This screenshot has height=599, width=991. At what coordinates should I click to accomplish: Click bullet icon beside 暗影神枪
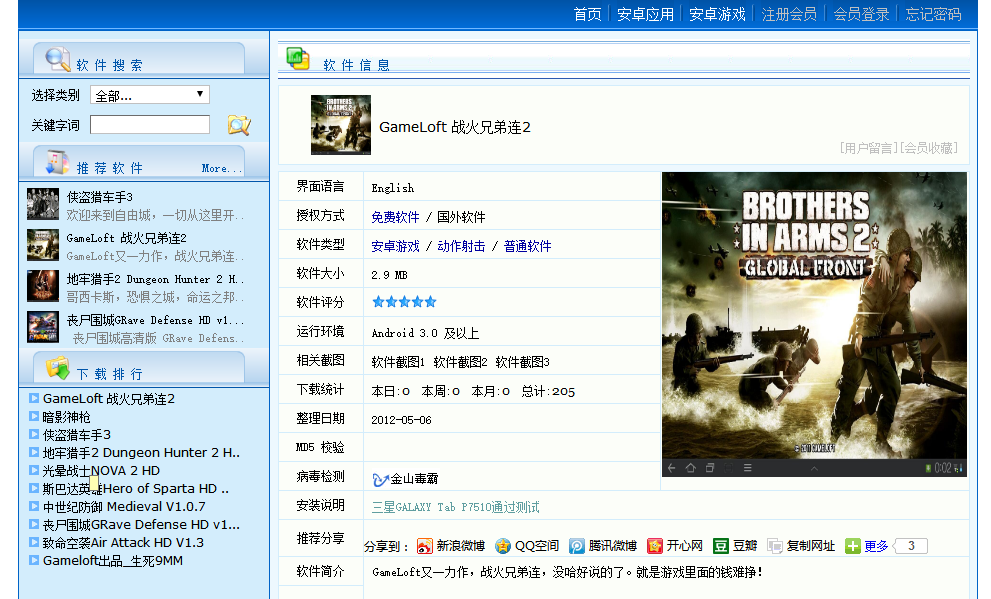34,416
